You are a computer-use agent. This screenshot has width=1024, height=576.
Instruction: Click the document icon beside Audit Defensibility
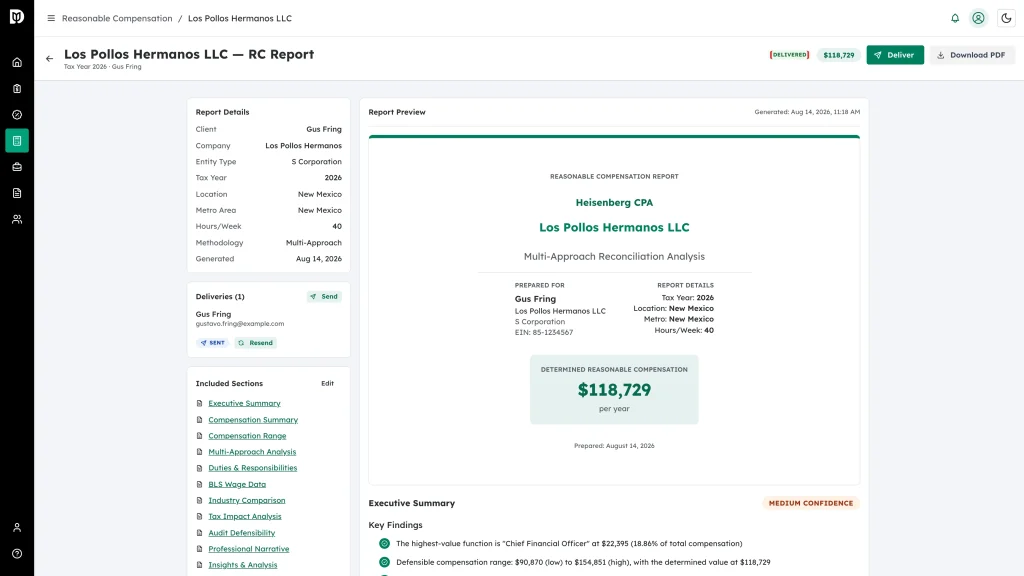199,533
